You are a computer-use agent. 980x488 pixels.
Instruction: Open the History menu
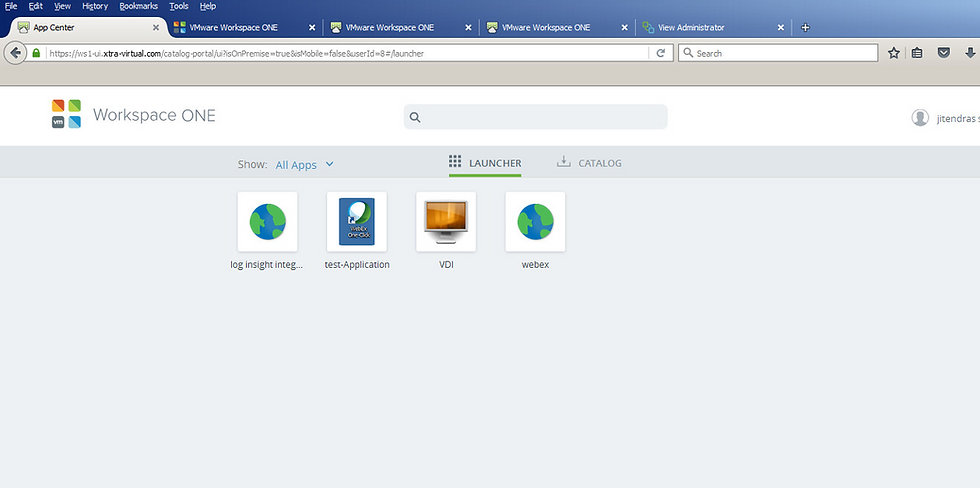pos(95,6)
